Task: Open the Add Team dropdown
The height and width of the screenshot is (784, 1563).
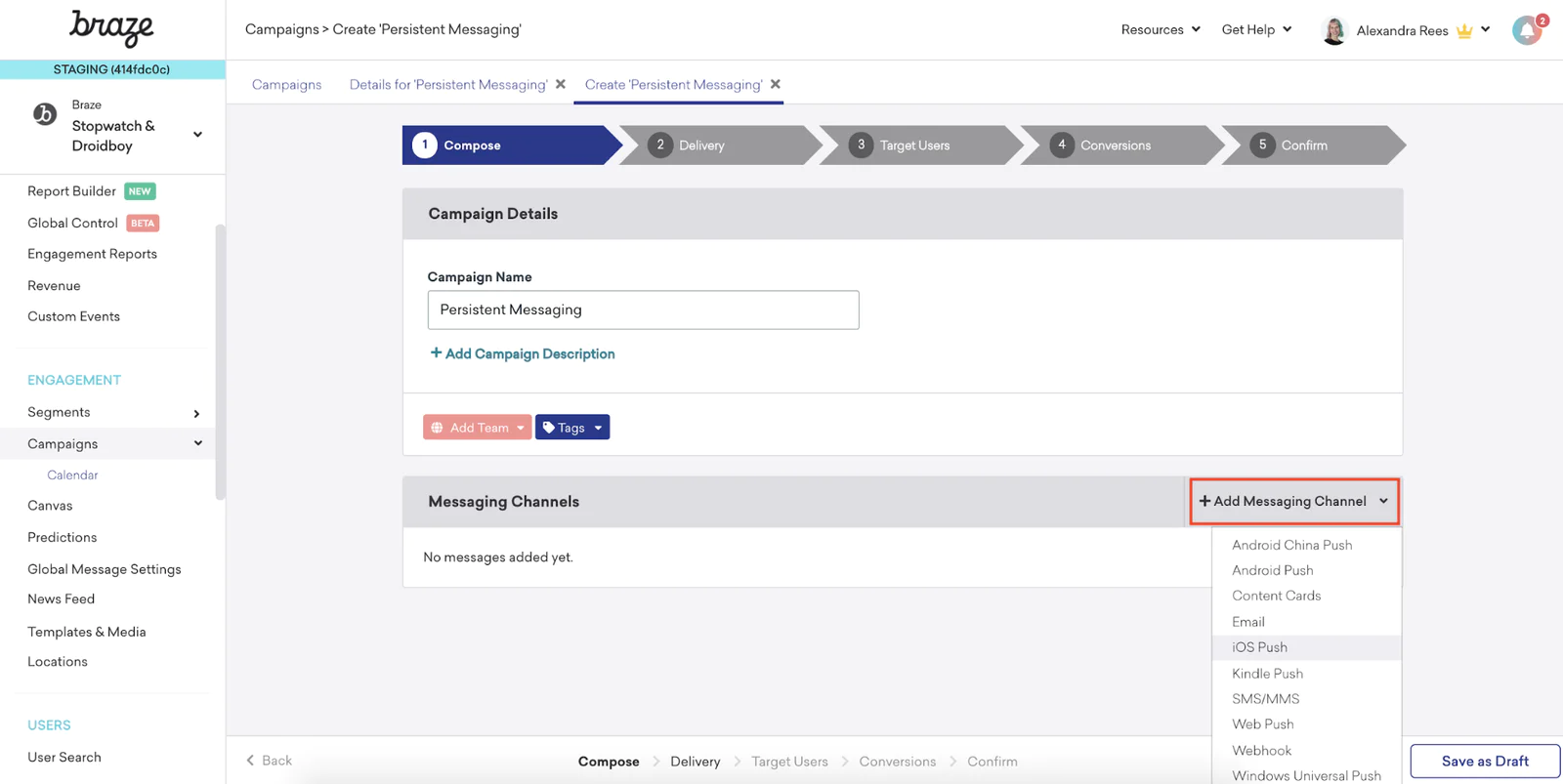Action: pyautogui.click(x=477, y=428)
